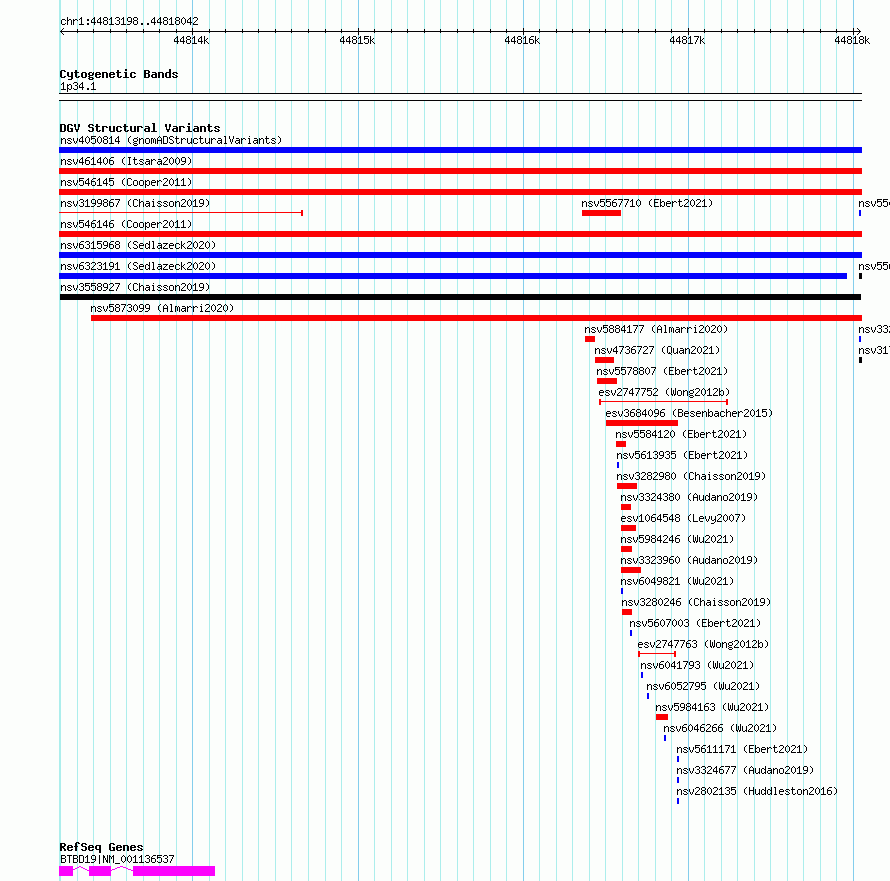Select esv3684096 (Besenbacher2015) label
Image resolution: width=890 pixels, height=881 pixels.
[x=689, y=413]
